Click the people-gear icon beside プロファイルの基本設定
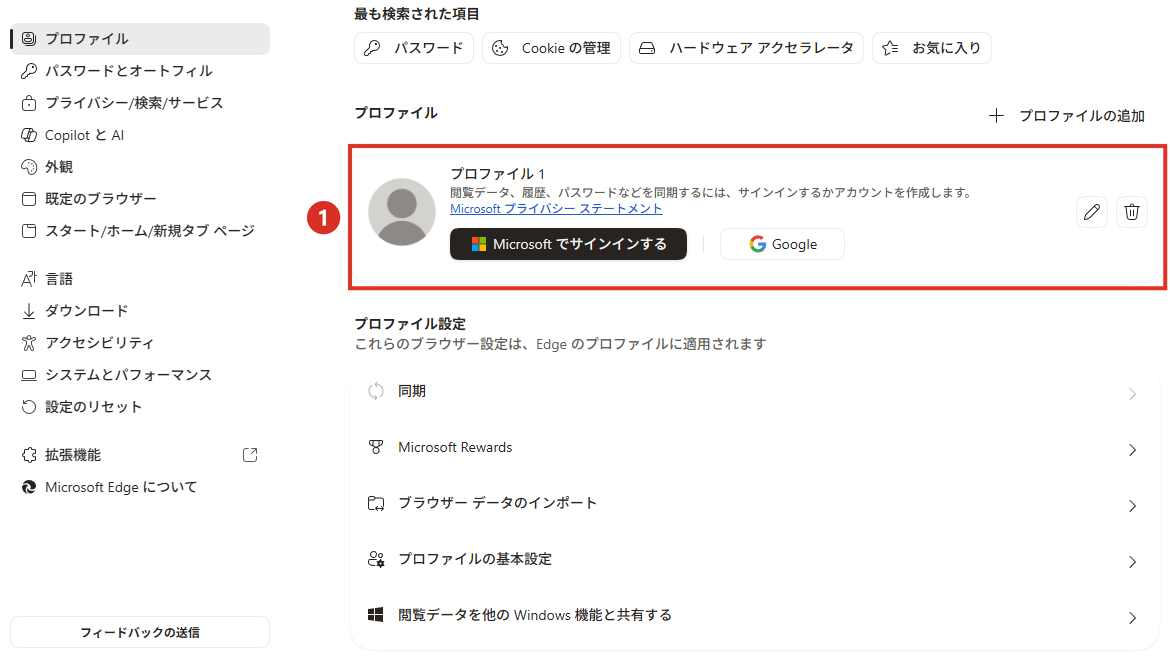 tap(376, 559)
